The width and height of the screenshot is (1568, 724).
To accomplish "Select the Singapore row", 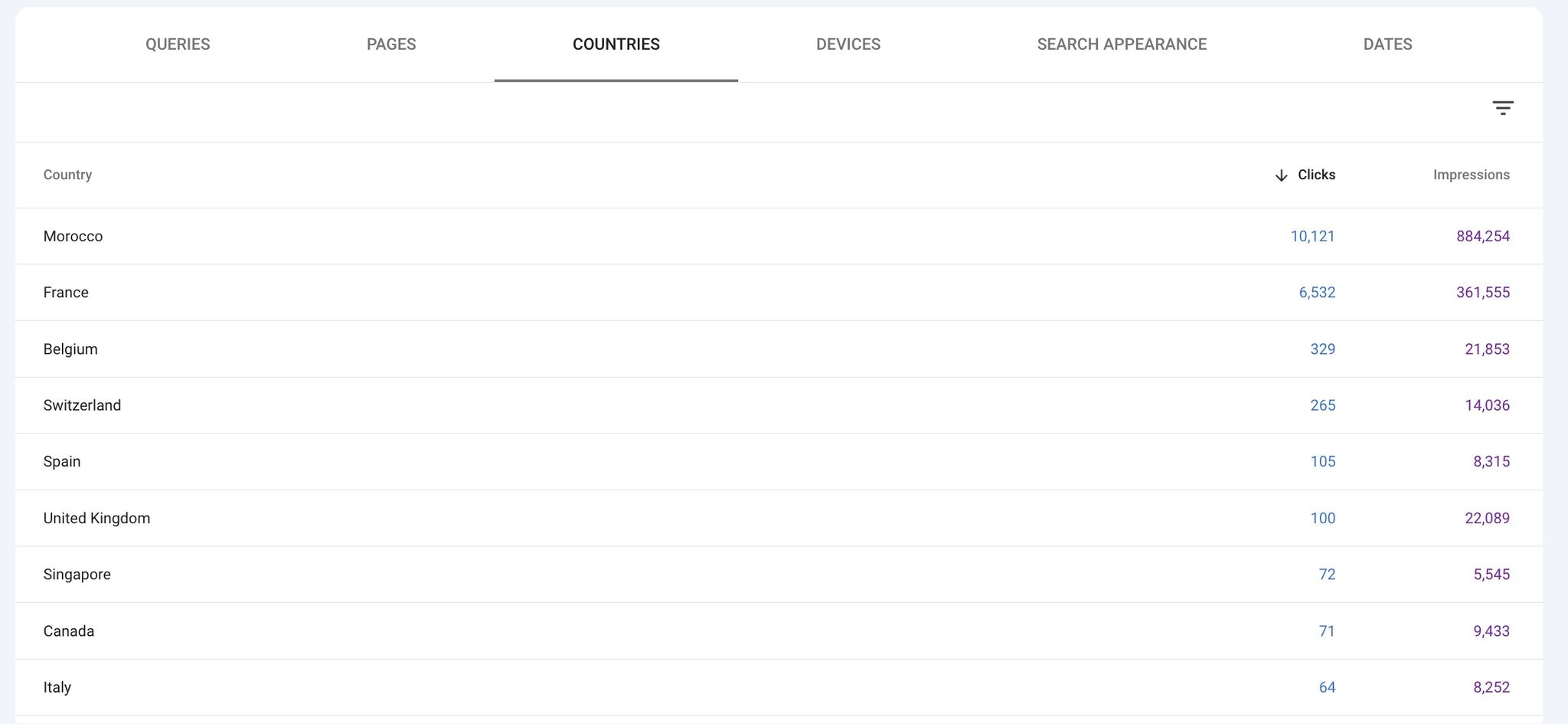I will point(77,575).
